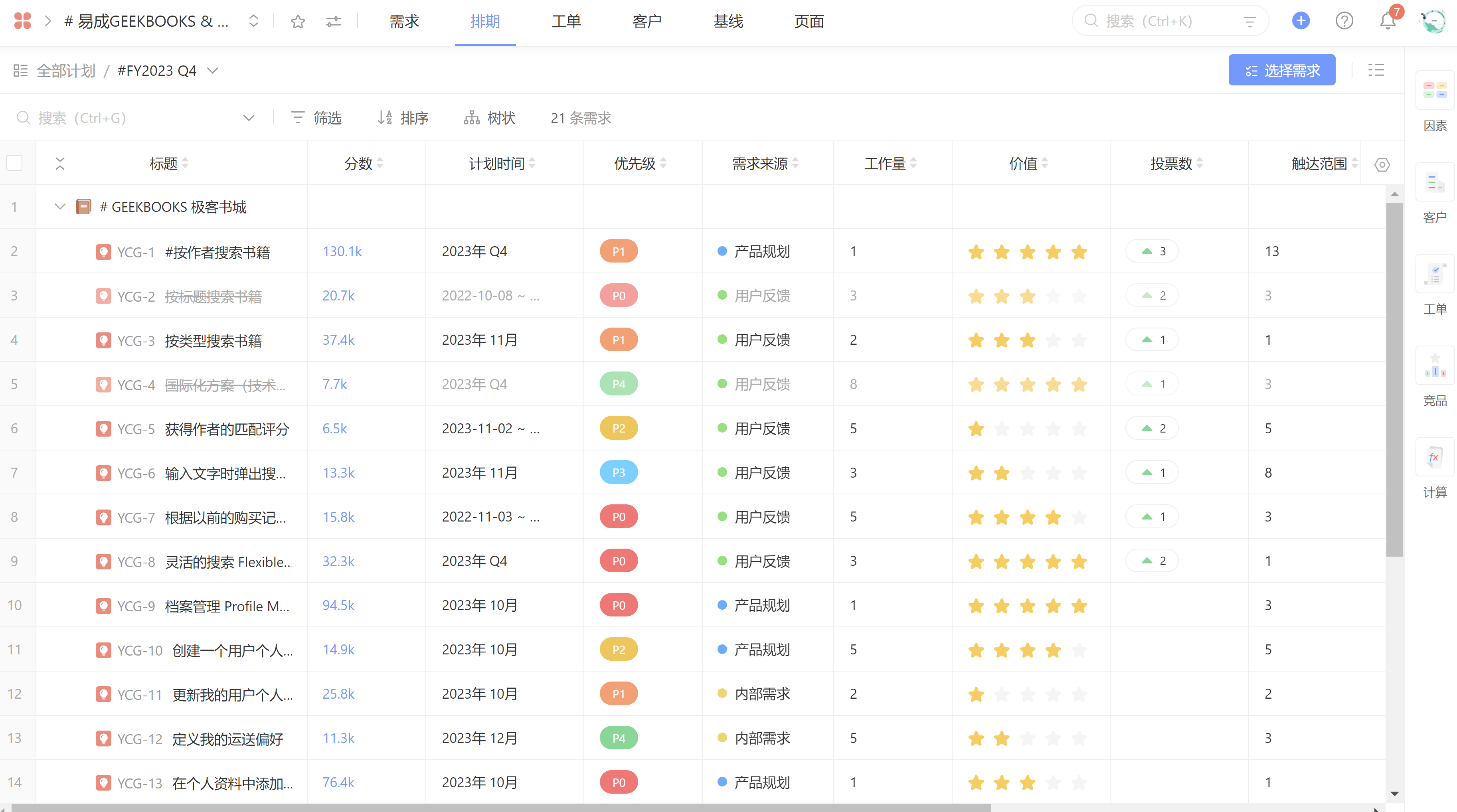Open workspace settings sliders icon
The height and width of the screenshot is (812, 1457).
tap(333, 22)
